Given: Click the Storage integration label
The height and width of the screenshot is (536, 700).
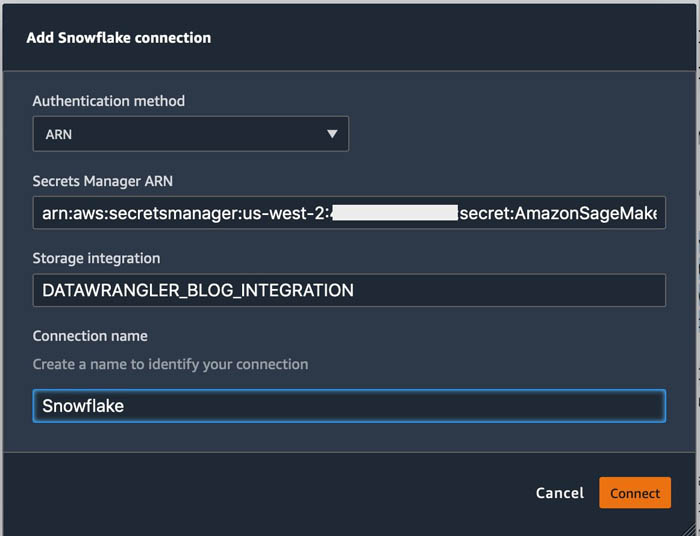Looking at the screenshot, I should (x=96, y=258).
